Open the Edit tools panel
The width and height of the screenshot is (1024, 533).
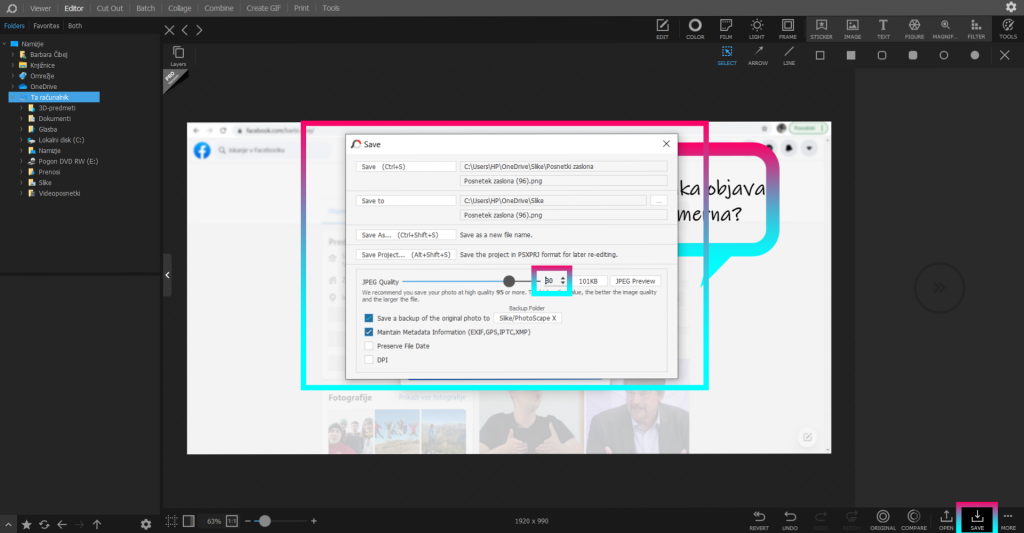(x=662, y=29)
